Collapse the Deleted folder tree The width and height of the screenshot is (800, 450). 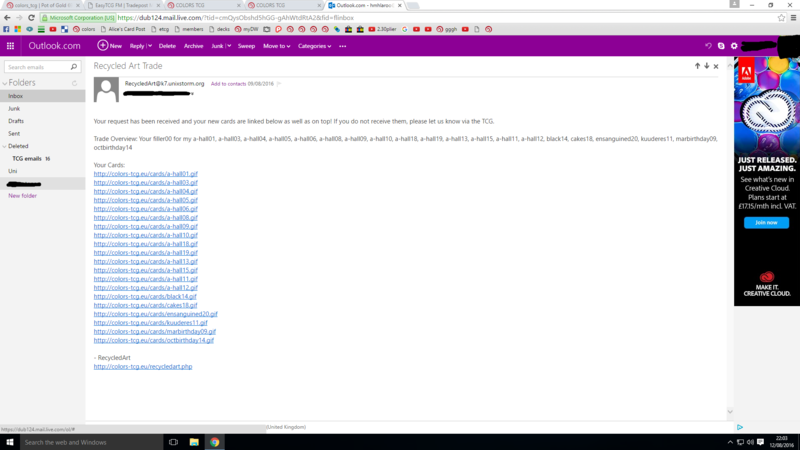click(x=4, y=146)
